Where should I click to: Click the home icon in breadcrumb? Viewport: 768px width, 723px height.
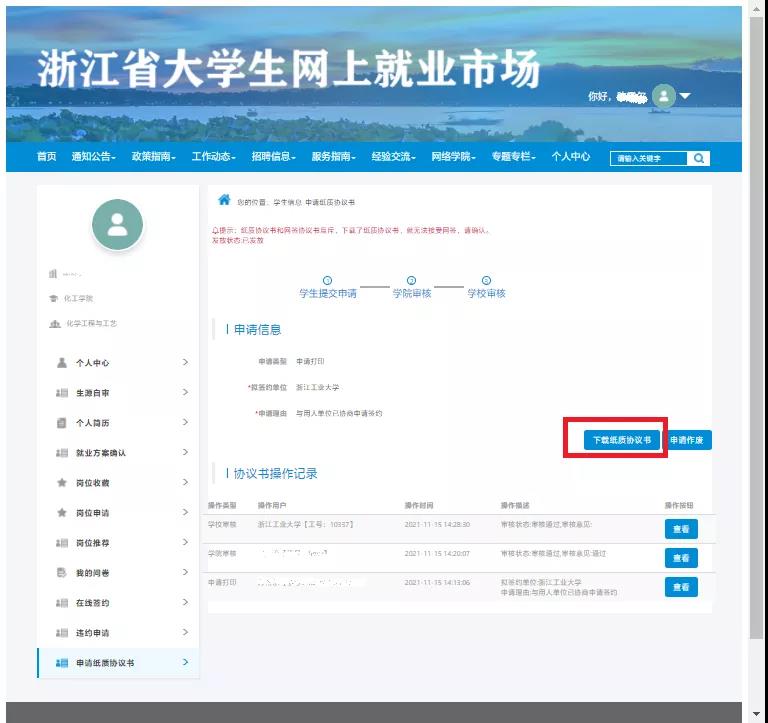tap(225, 200)
